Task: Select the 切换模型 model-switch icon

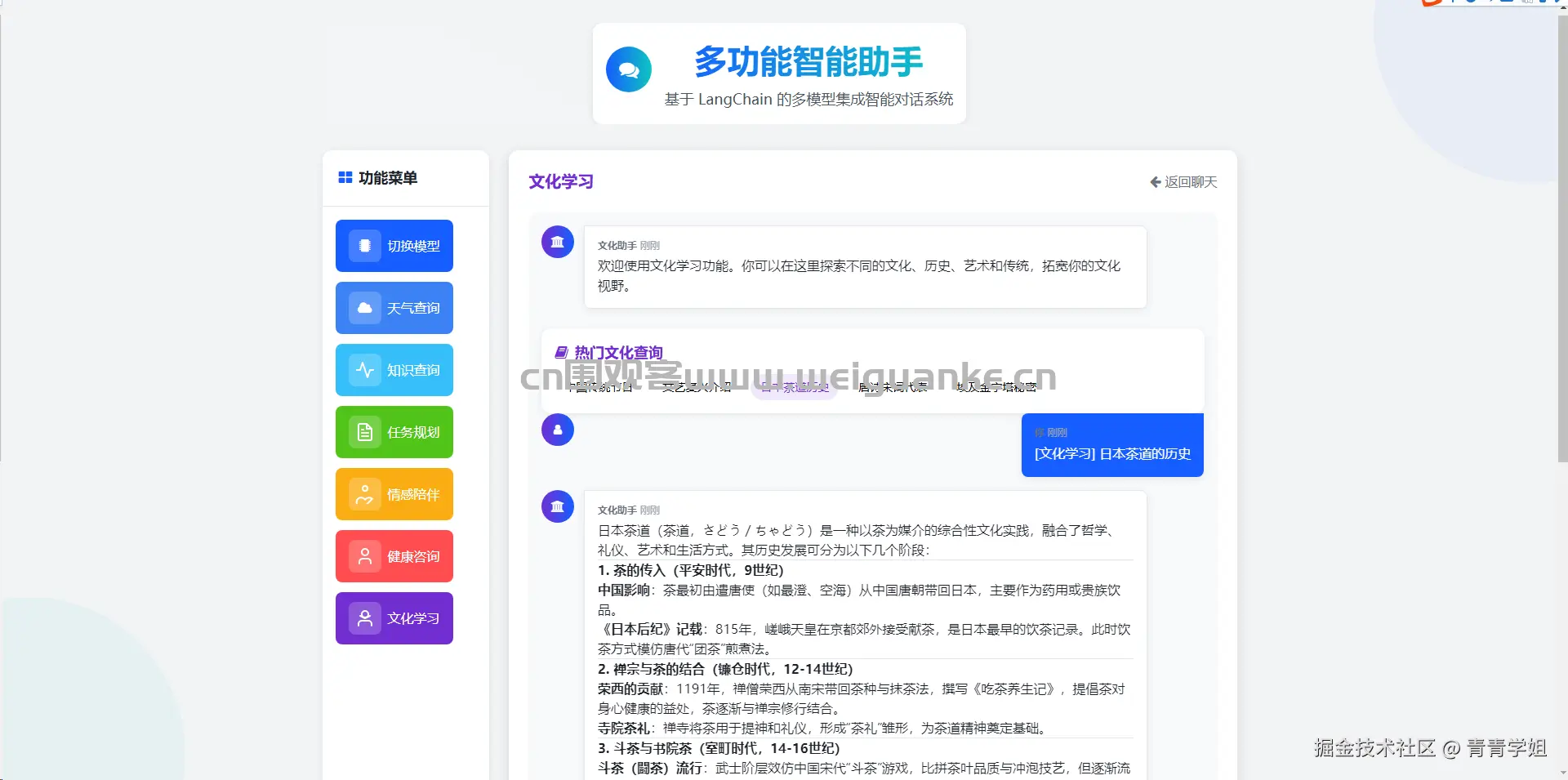Action: 364,246
